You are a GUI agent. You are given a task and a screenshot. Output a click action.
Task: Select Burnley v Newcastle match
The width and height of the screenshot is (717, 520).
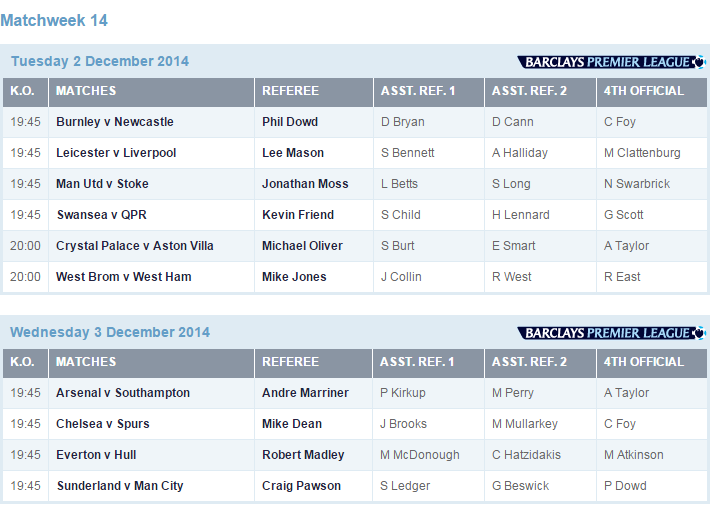click(115, 122)
